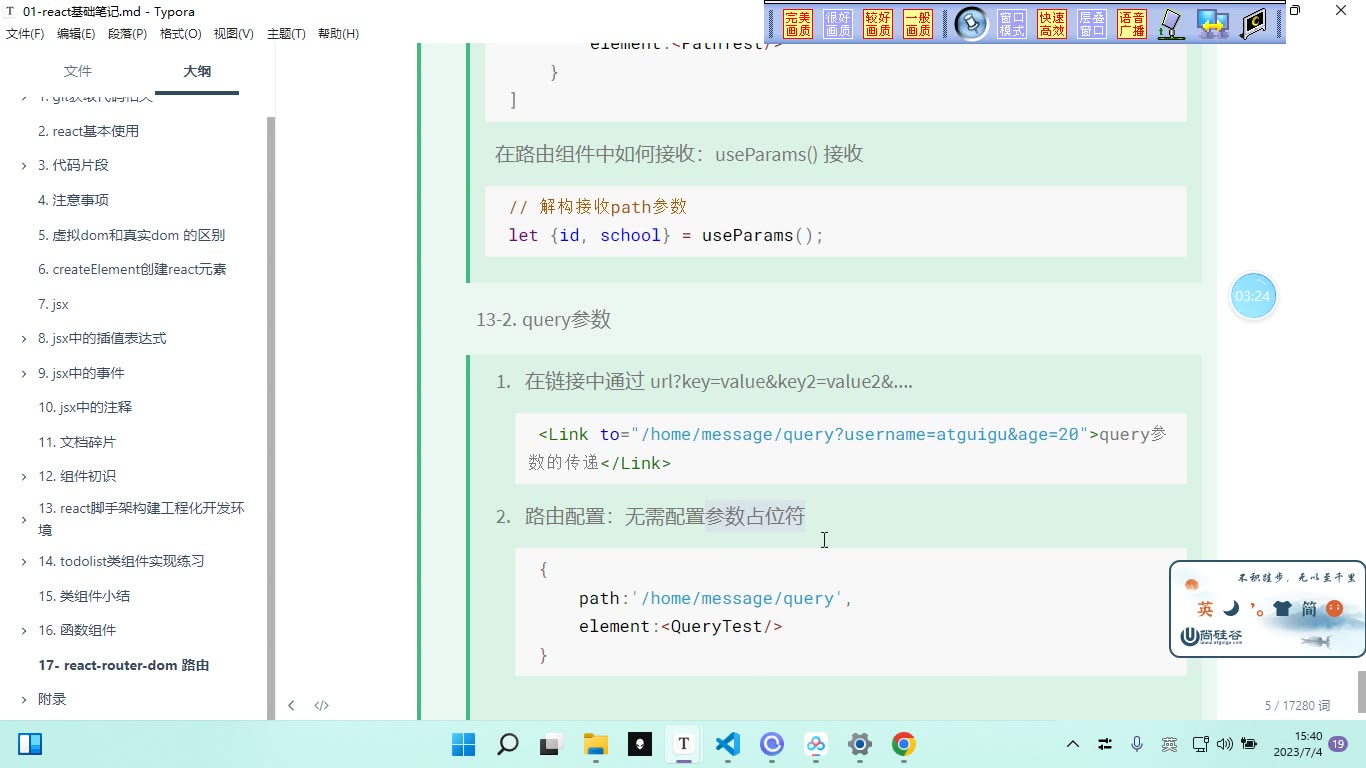The width and height of the screenshot is (1366, 768).
Task: Go to 17- react-router-dom 路由 heading
Action: (x=124, y=665)
